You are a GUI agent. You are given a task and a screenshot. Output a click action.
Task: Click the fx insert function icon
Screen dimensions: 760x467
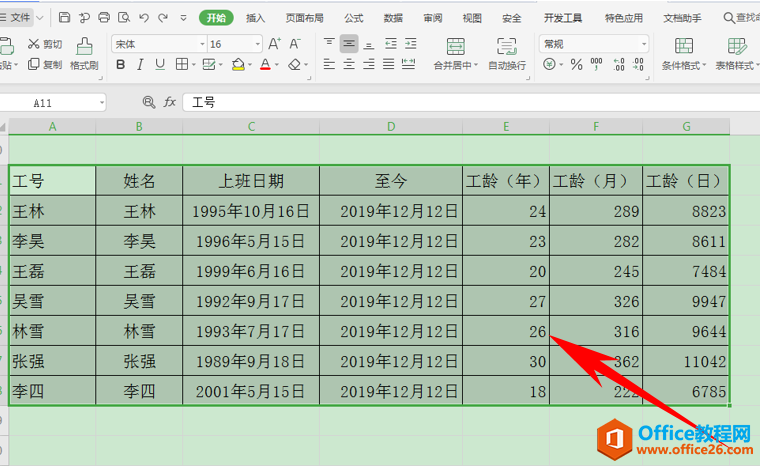click(x=170, y=102)
